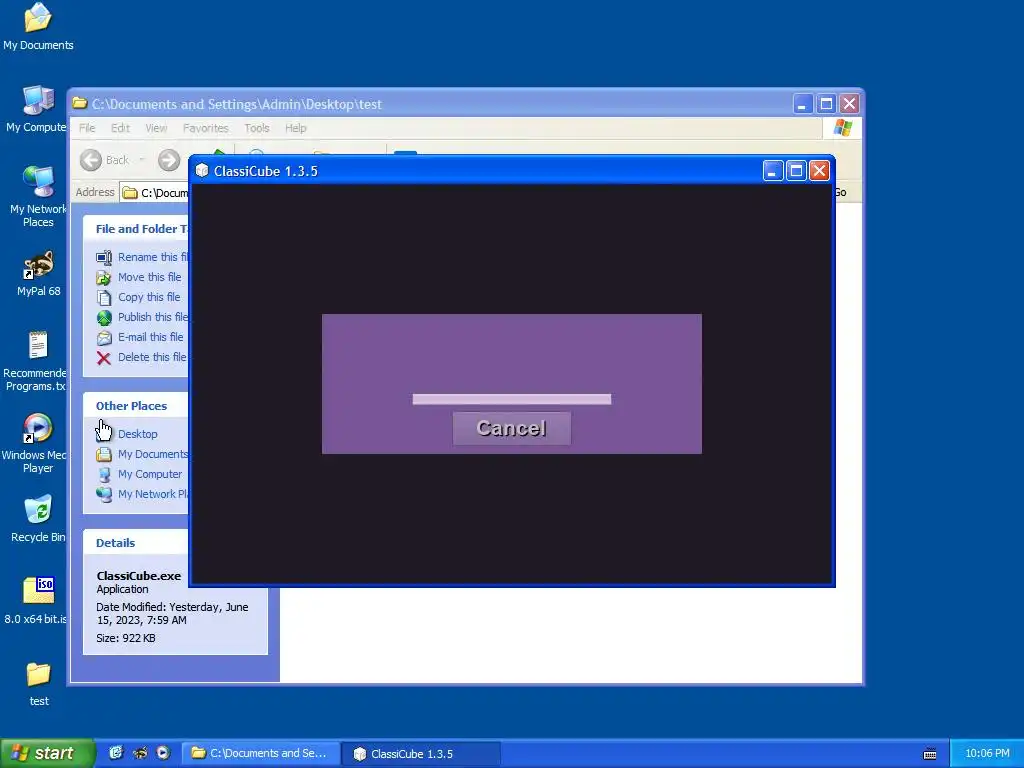1024x768 pixels.
Task: Click Back arrow in Explorer toolbar
Action: point(91,160)
